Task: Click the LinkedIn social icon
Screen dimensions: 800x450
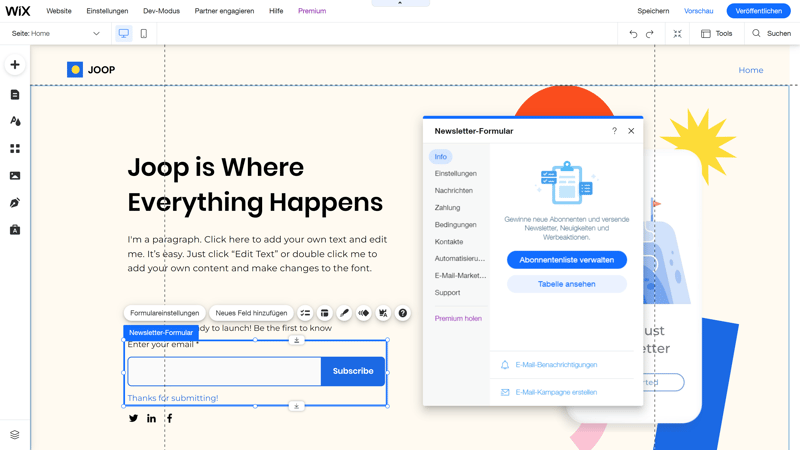Action: point(152,418)
